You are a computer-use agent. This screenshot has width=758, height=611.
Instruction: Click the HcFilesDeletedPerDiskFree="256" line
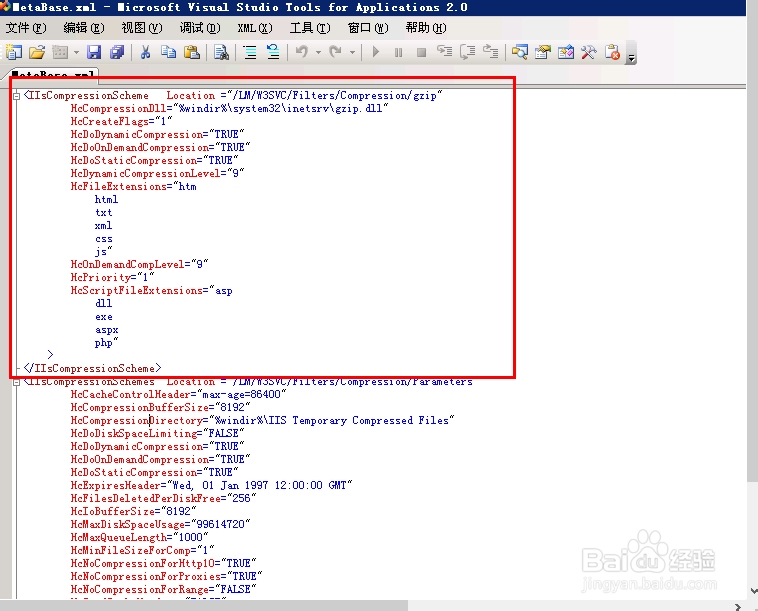[x=163, y=498]
